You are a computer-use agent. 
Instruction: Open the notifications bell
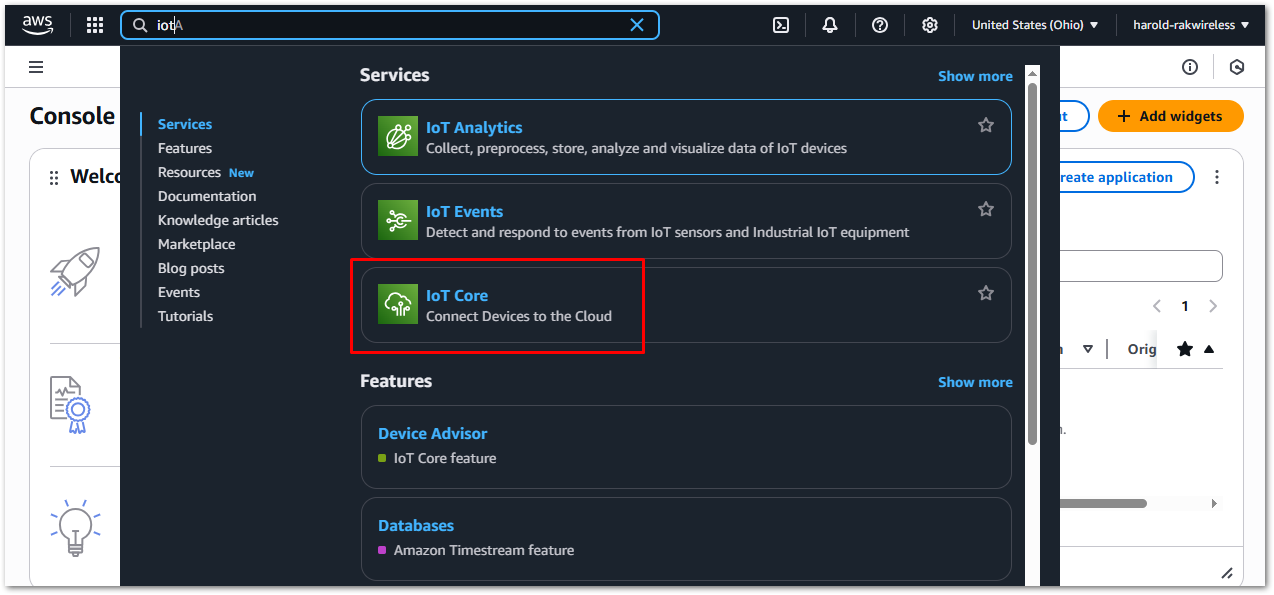tap(829, 24)
